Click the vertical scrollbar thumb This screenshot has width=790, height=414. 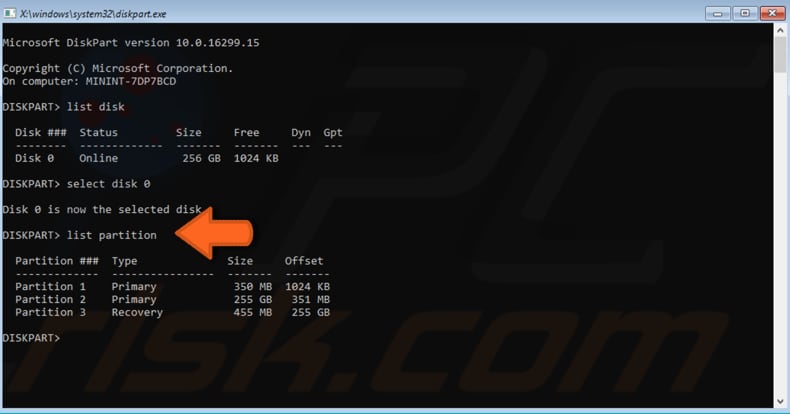tap(780, 54)
